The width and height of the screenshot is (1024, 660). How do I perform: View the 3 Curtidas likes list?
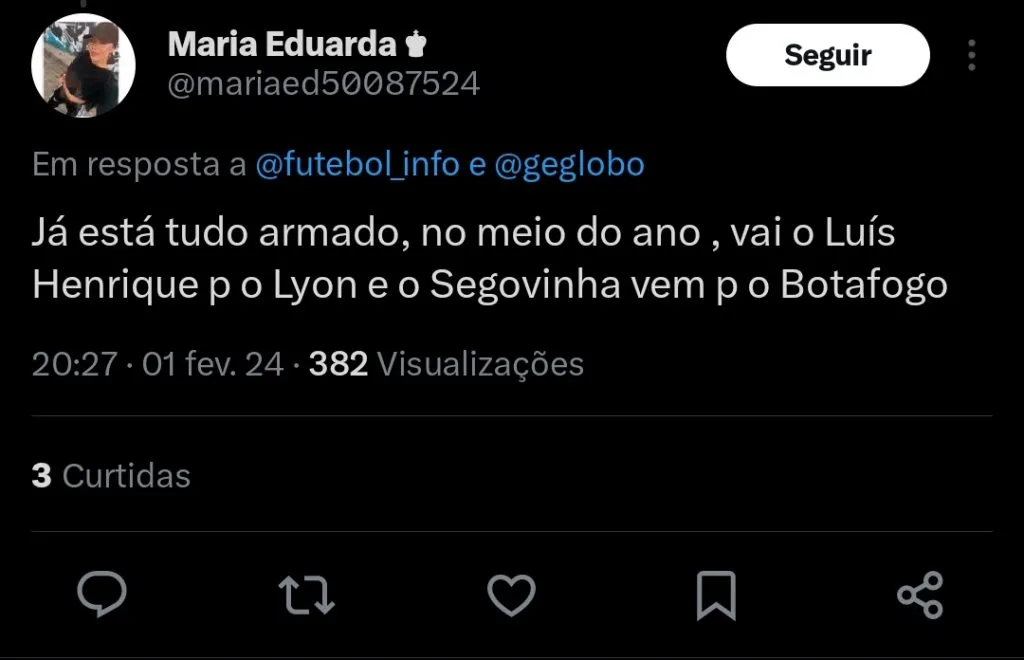[x=111, y=475]
